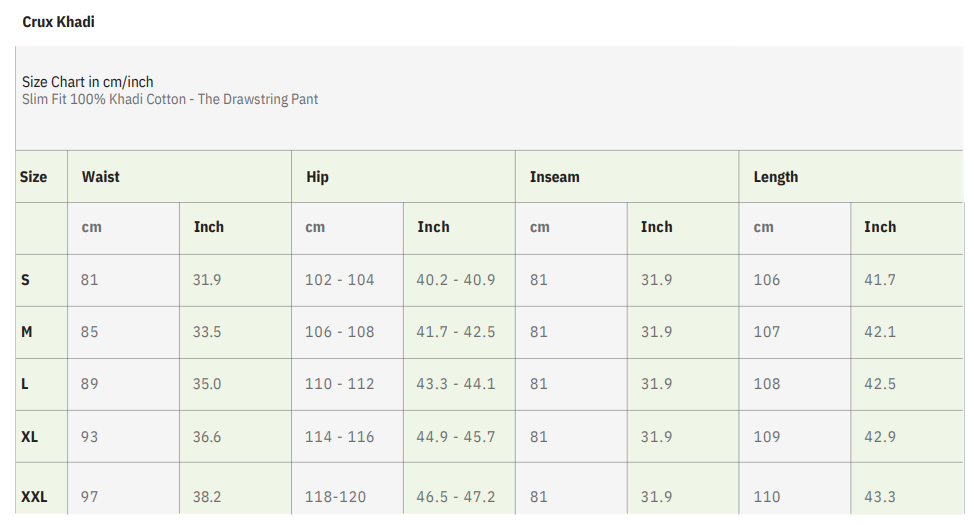Screen dimensions: 971x526
Task: Select the XL size row label
Action: click(x=30, y=437)
